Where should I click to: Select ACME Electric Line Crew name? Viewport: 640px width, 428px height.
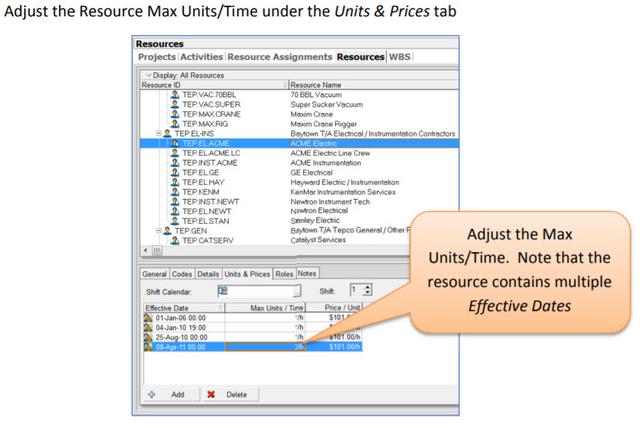[x=330, y=153]
